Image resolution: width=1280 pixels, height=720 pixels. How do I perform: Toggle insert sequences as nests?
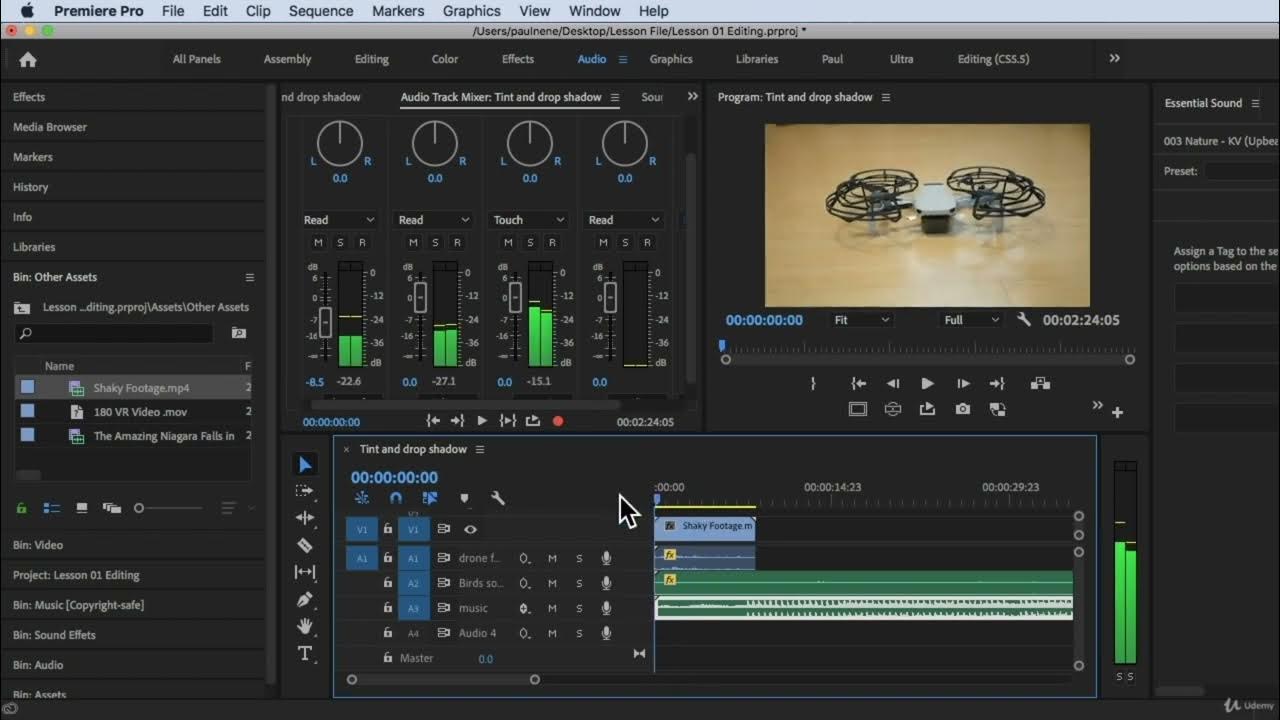tap(362, 498)
